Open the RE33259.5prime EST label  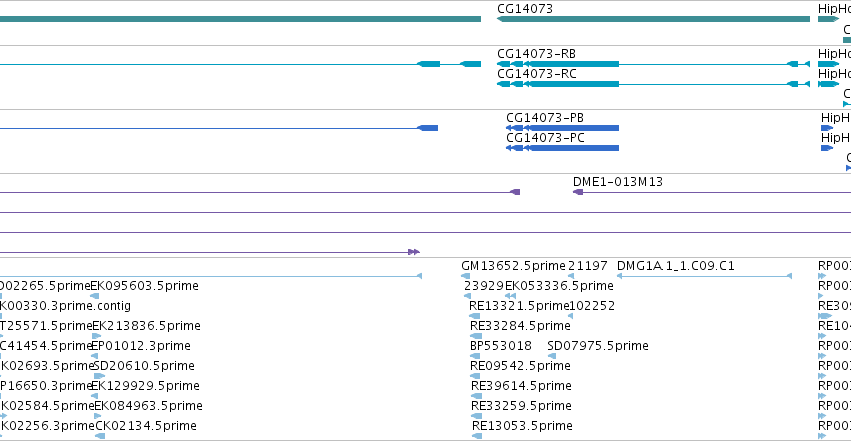(521, 406)
